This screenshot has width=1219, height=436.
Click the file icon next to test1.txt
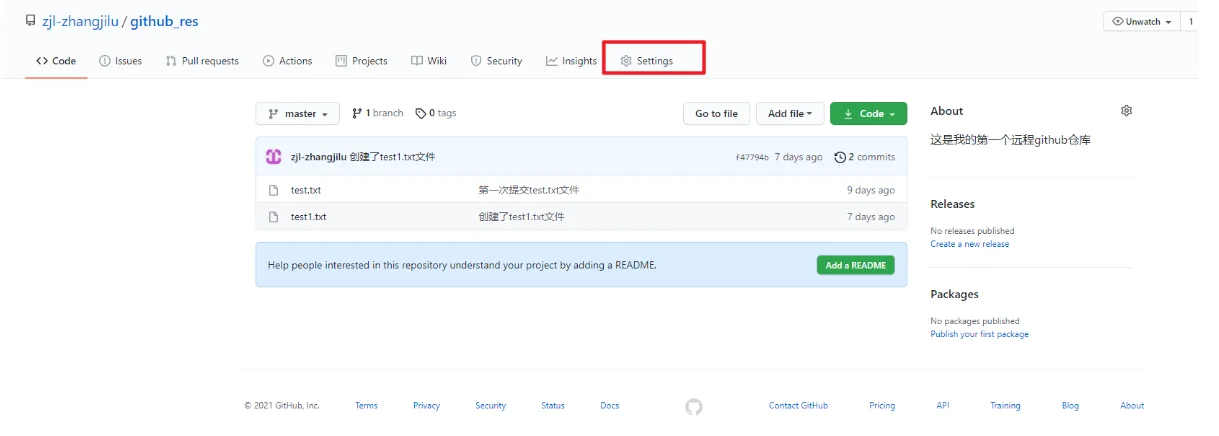tap(272, 217)
